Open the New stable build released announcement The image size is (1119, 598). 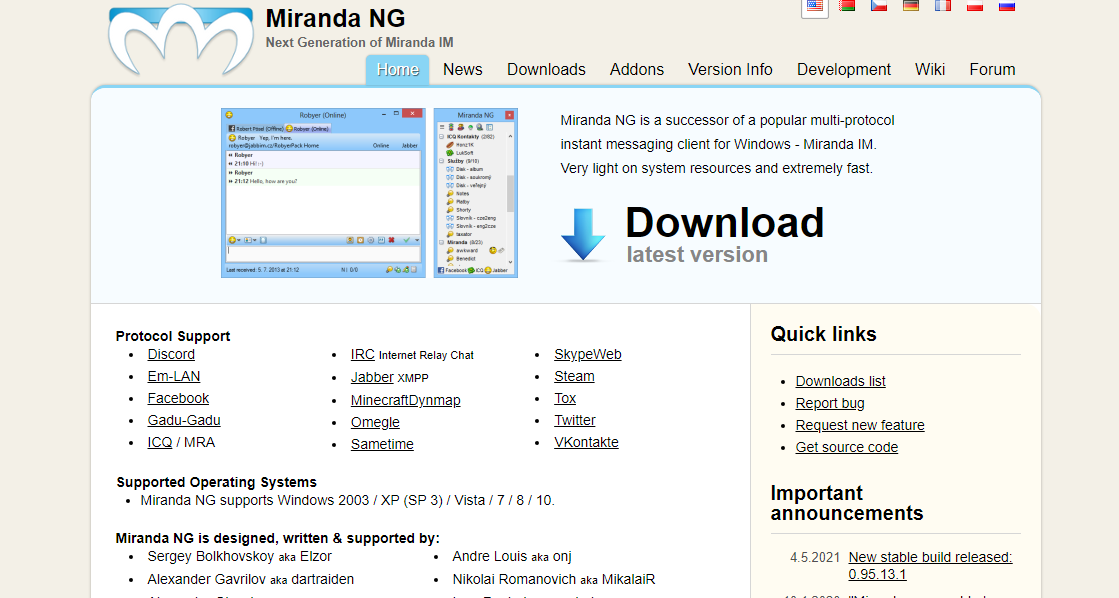930,566
